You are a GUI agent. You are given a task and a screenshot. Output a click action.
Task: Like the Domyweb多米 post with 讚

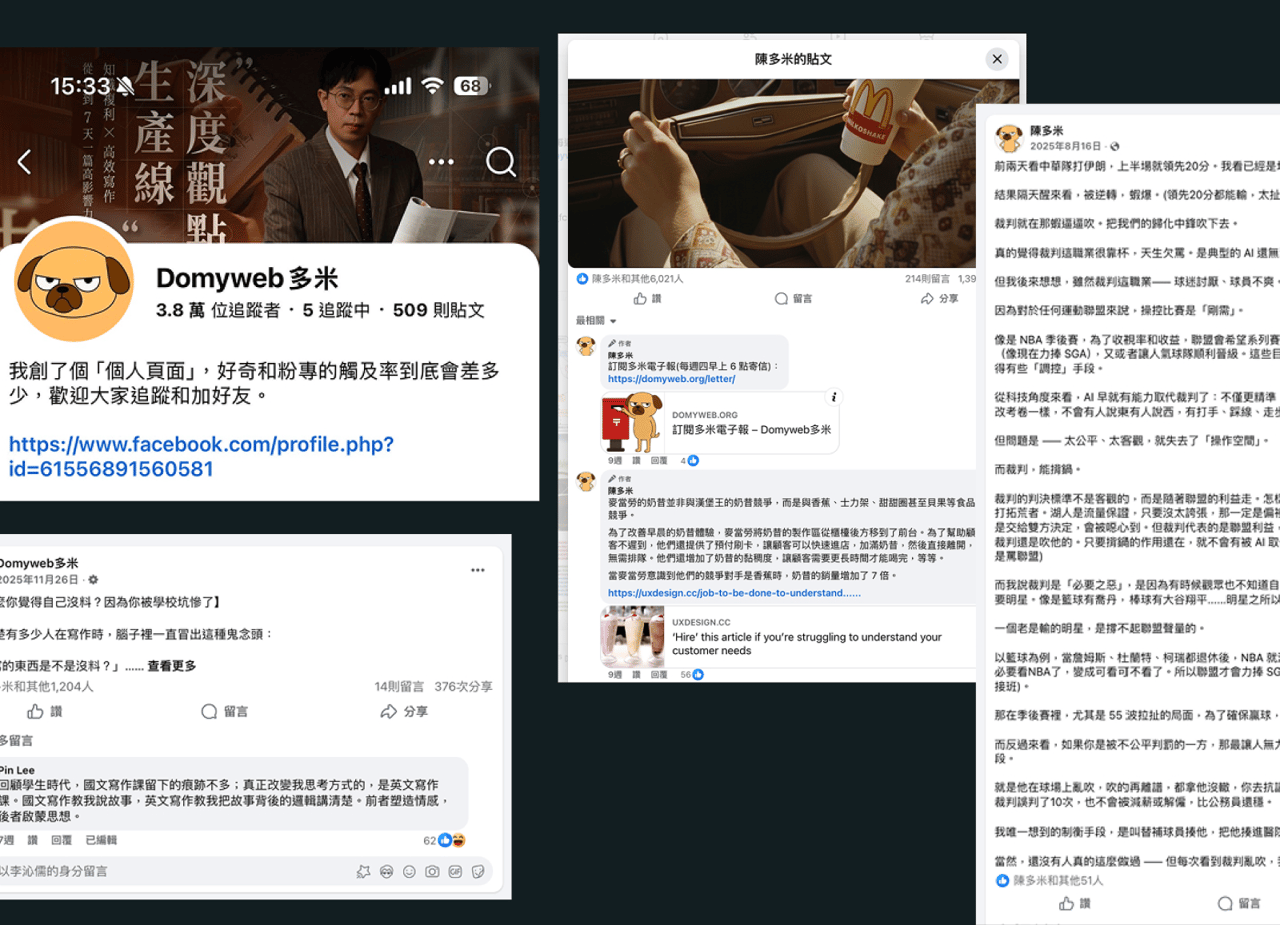[x=45, y=712]
